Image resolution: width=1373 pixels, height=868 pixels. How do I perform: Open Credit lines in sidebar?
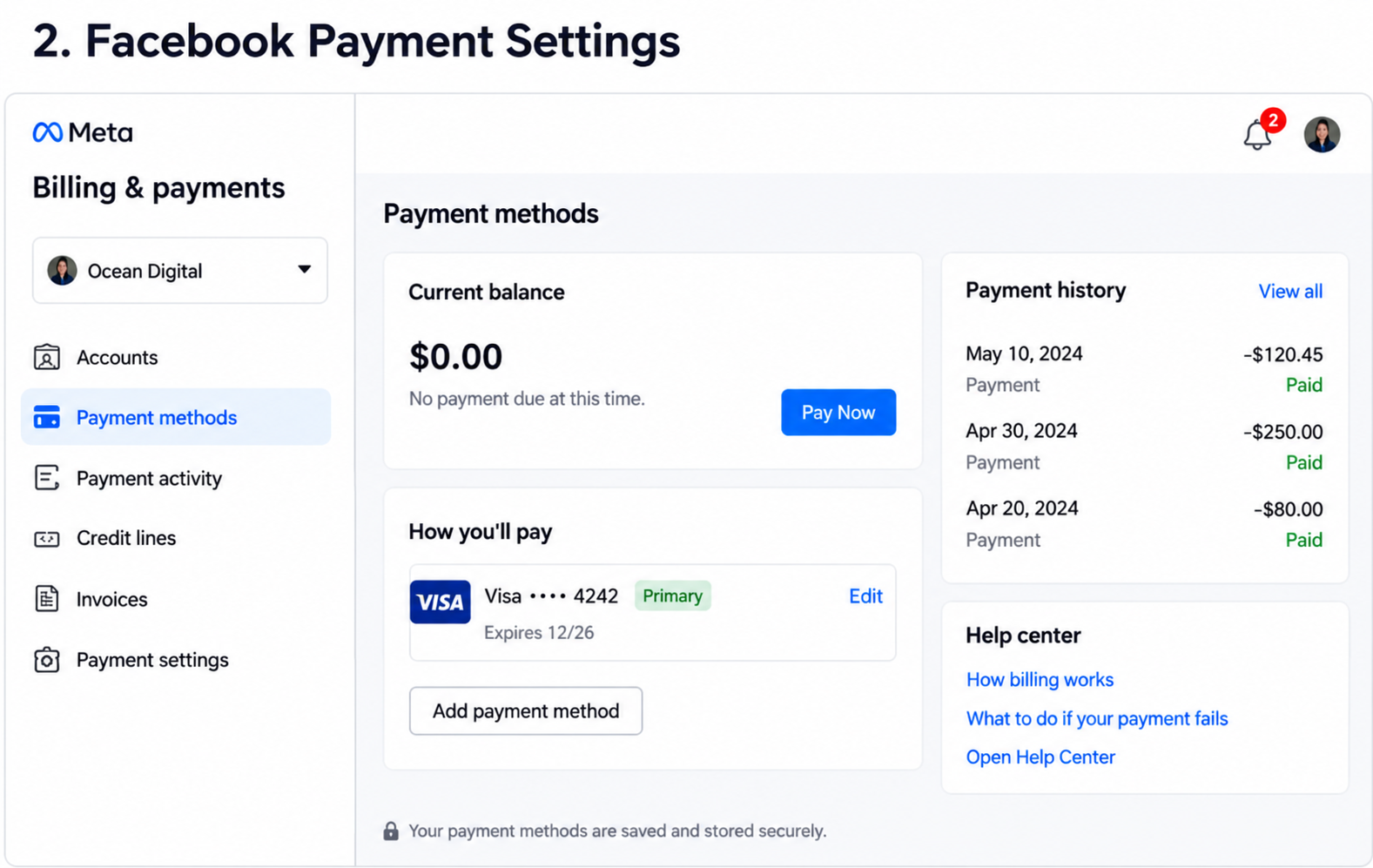click(x=176, y=538)
